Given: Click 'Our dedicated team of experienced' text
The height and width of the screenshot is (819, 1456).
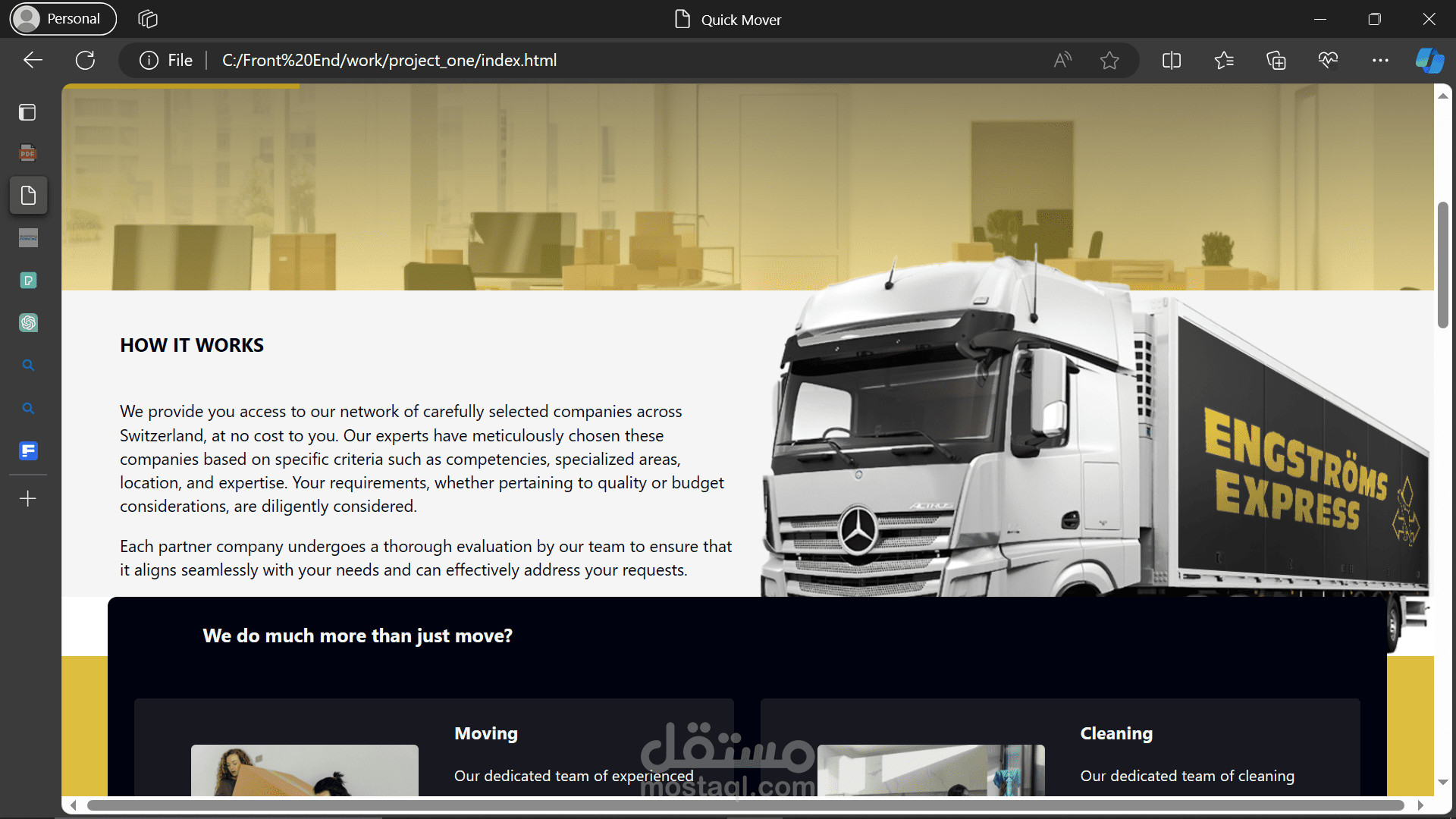Looking at the screenshot, I should (x=574, y=776).
